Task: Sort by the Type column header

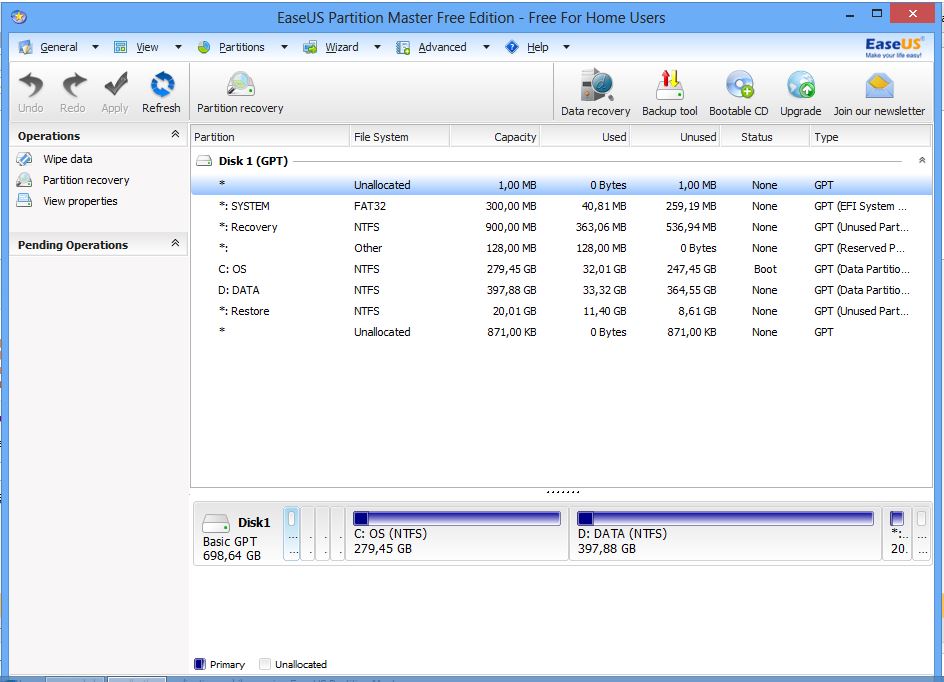Action: point(870,137)
